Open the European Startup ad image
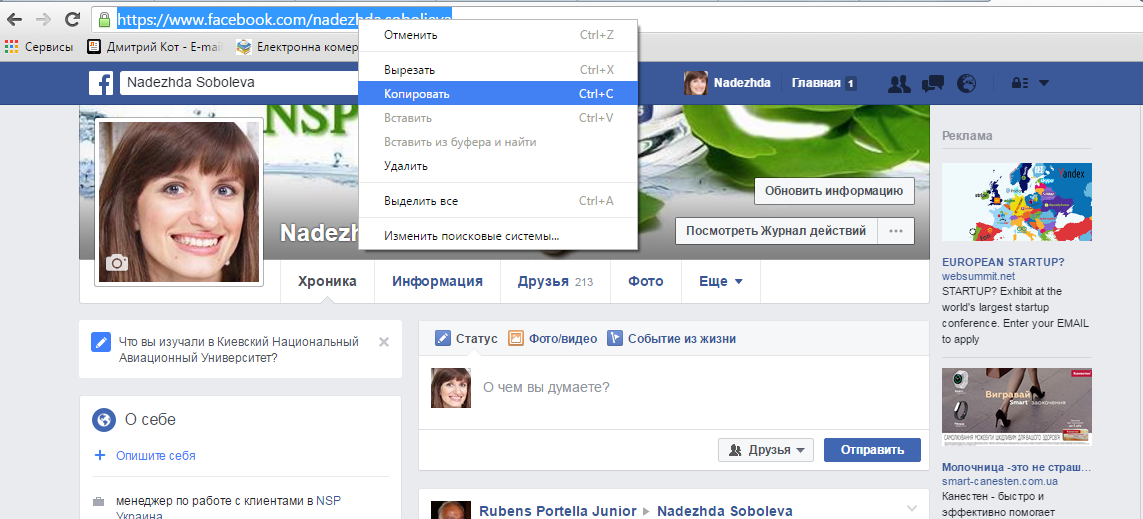Viewport: 1143px width, 519px height. pyautogui.click(x=1017, y=202)
